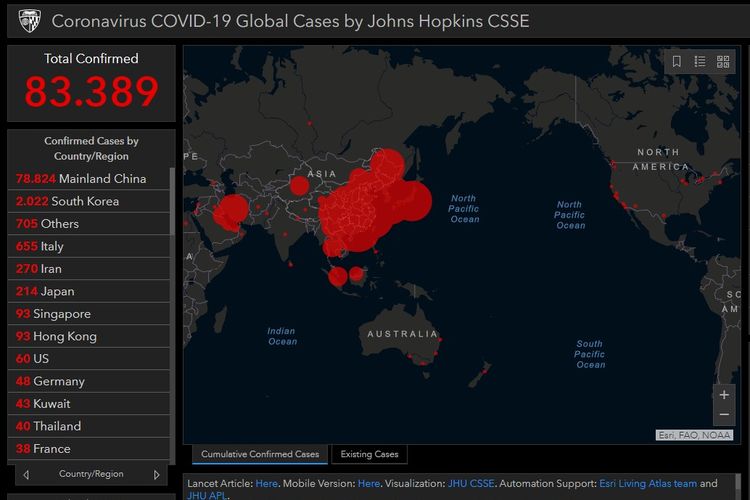Go to next Country/Region list page
Screen dimensions: 750x500
pyautogui.click(x=156, y=475)
